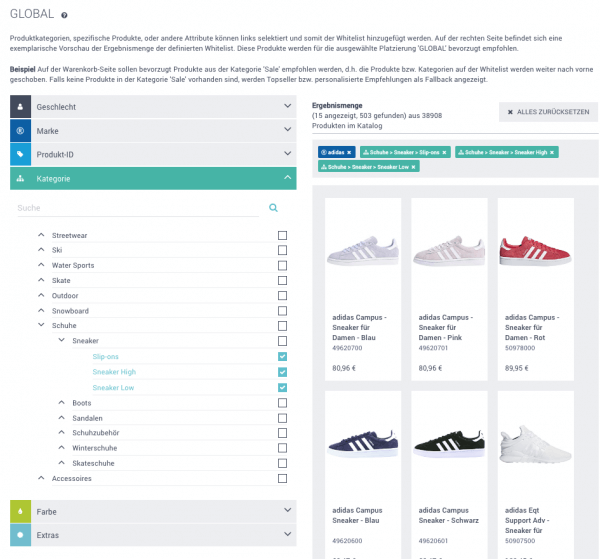Open the Marke filter section
Image resolution: width=600 pixels, height=559 pixels.
[153, 130]
